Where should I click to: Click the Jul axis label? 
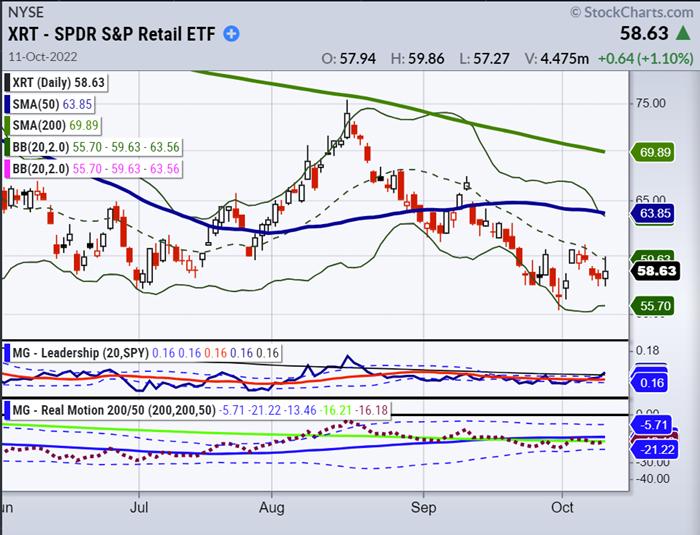click(139, 508)
